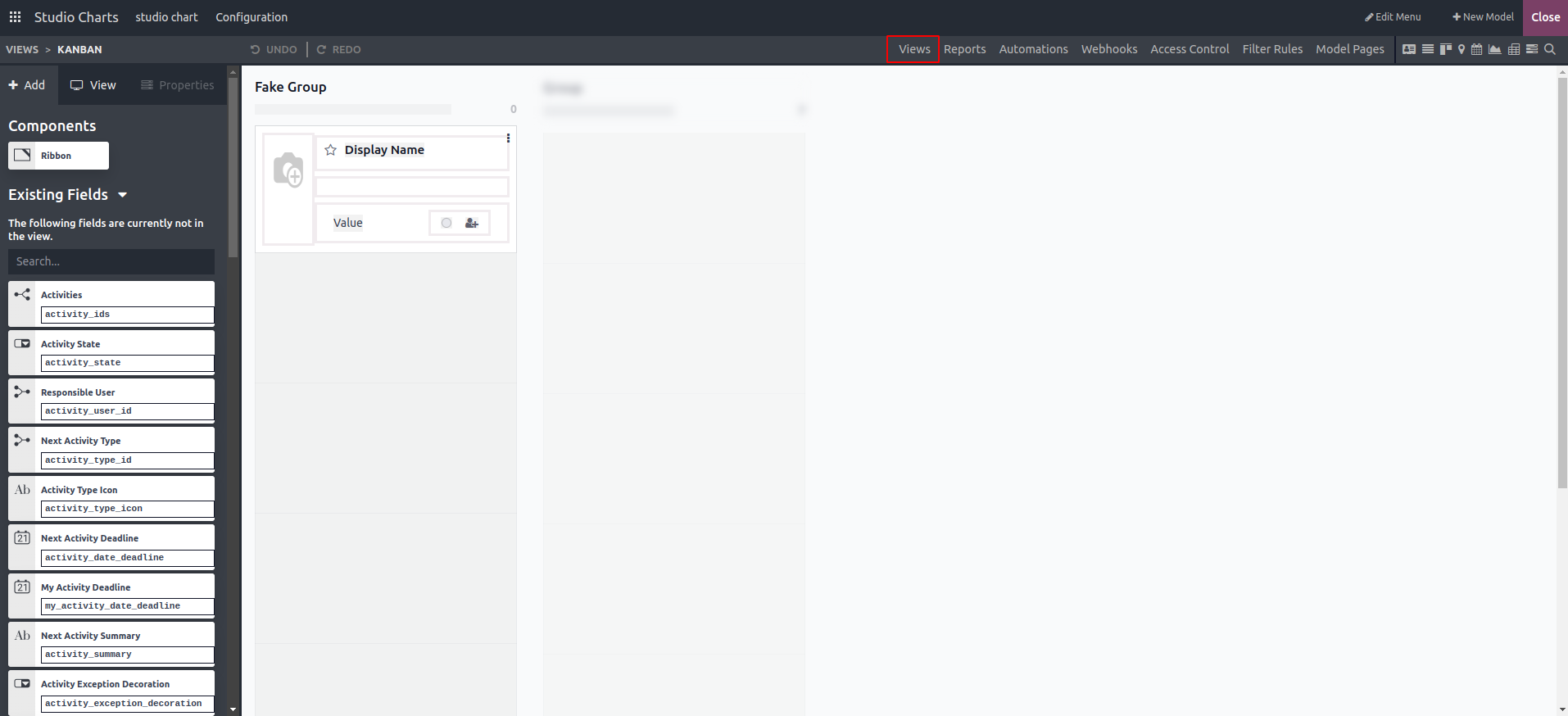Click the Responsible User relation icon
The width and height of the screenshot is (1568, 716).
[x=22, y=392]
